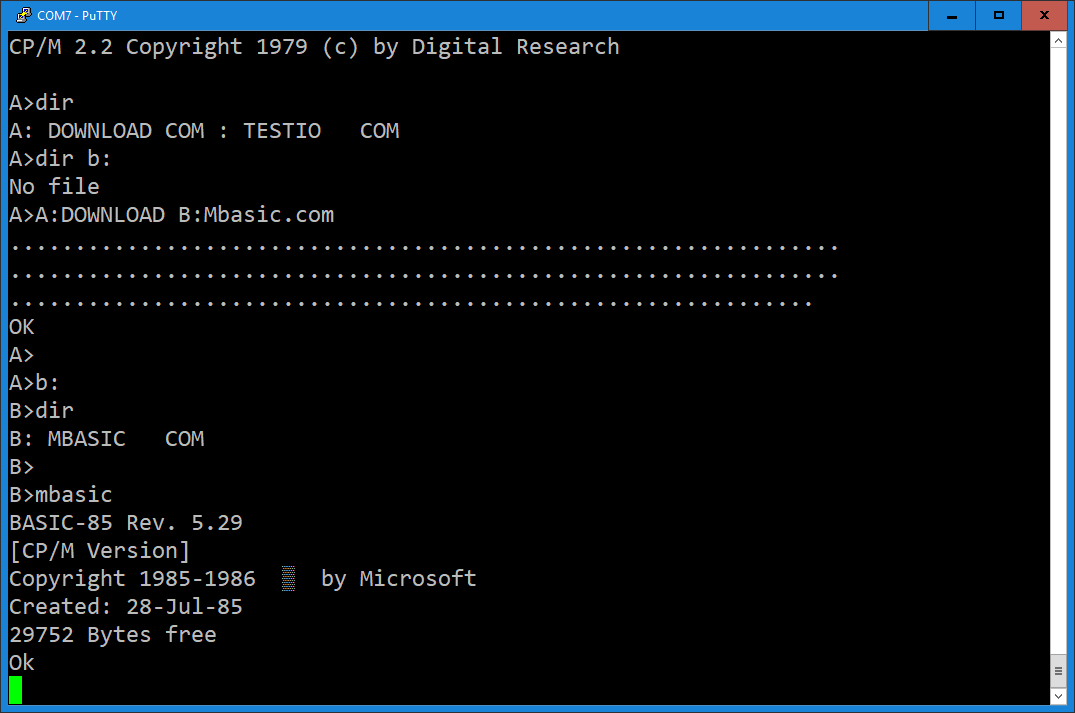Image resolution: width=1075 pixels, height=713 pixels.
Task: Click the "No file" output text
Action: coord(54,187)
